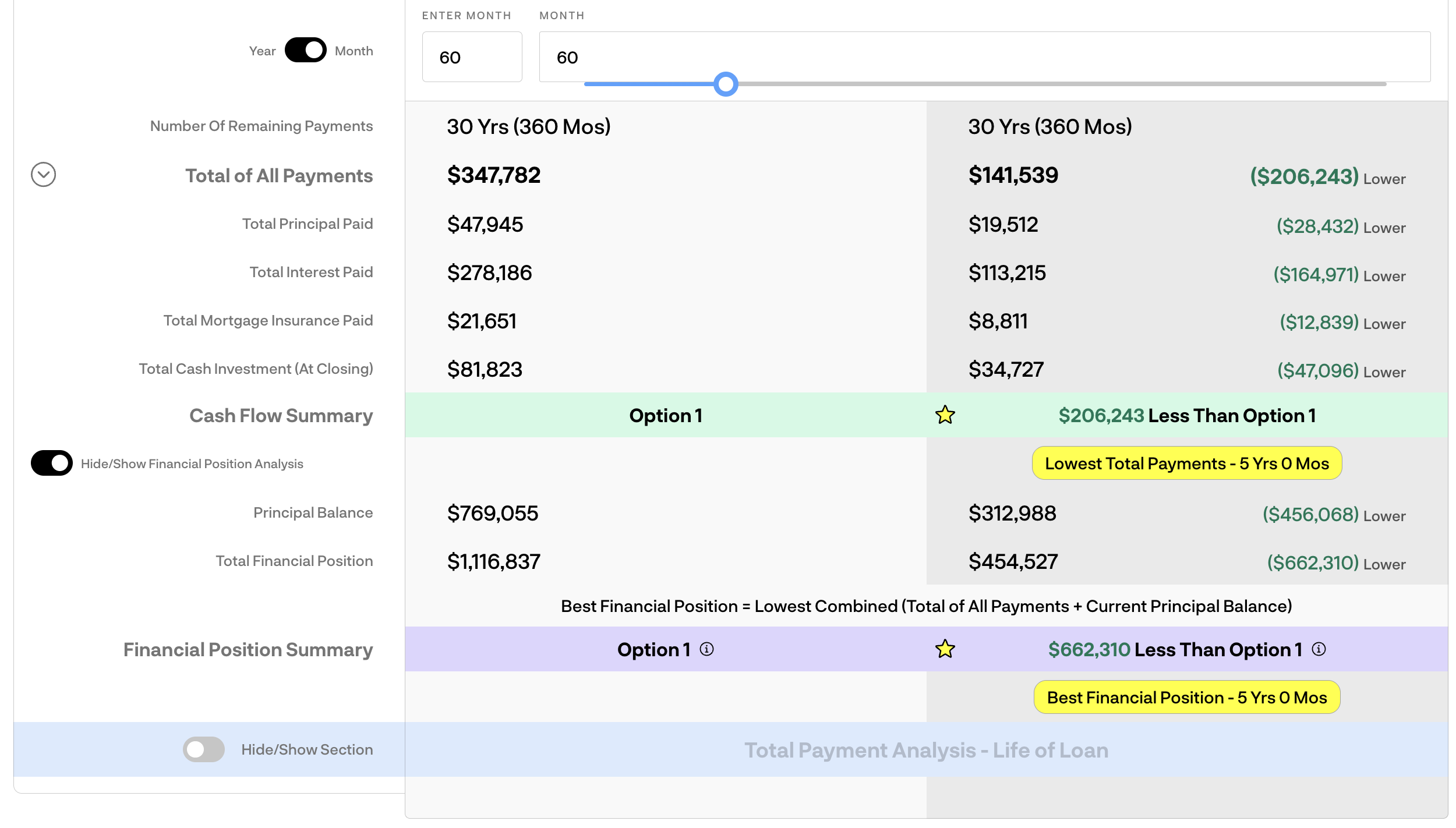Viewport: 1456px width, 828px height.
Task: Click info icon after $662,310 Less Than Option 1
Action: click(x=1319, y=649)
